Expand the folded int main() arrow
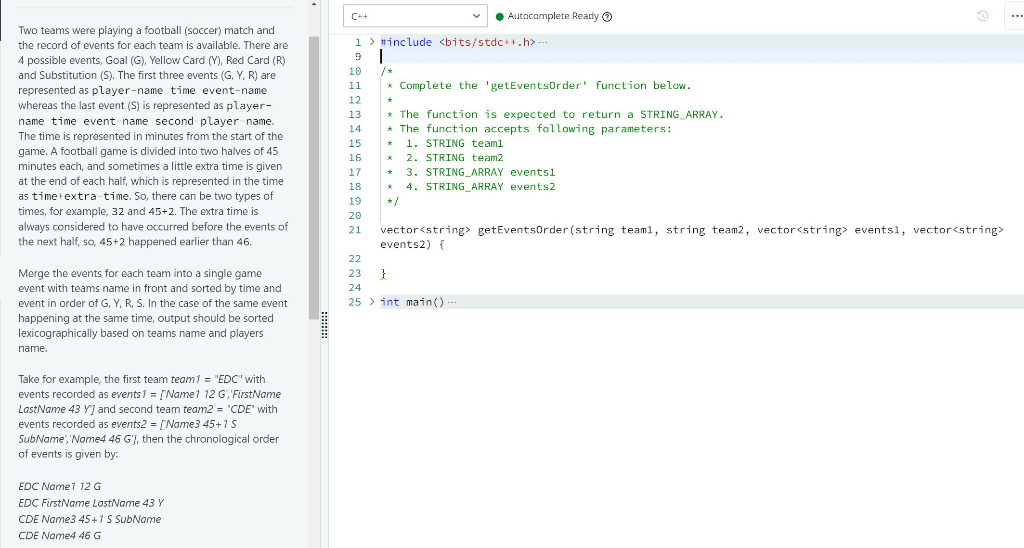1024x548 pixels. tap(372, 302)
